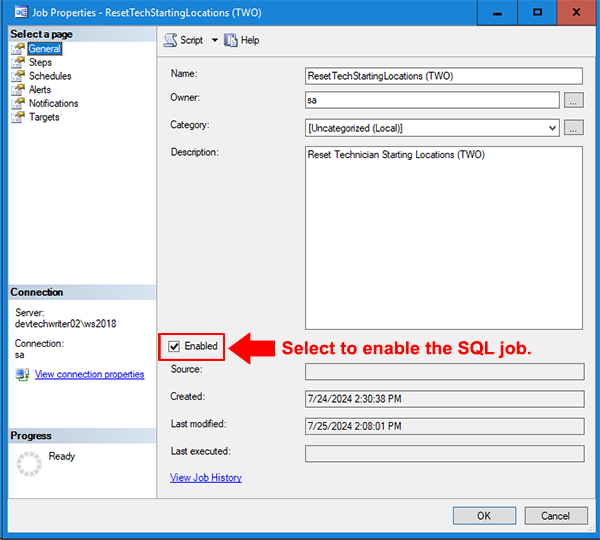The image size is (600, 540).
Task: Click inside the Description text box
Action: tap(443, 238)
